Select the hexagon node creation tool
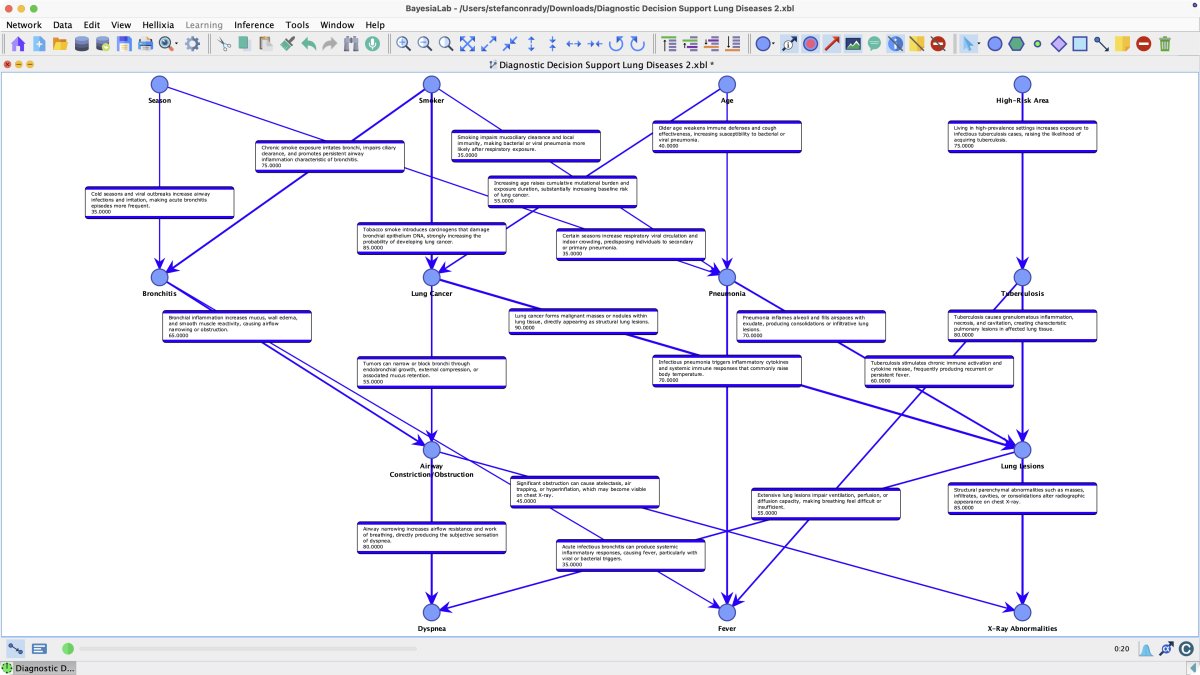 pos(1016,44)
